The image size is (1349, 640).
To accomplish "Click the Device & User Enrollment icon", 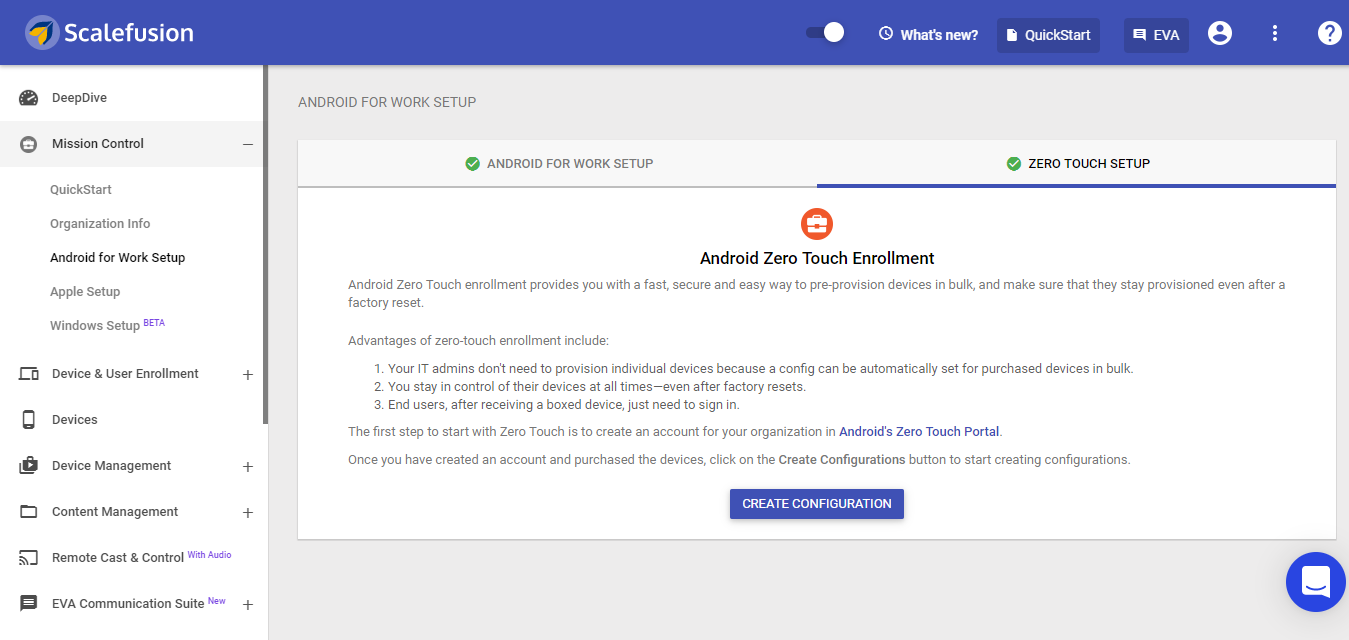I will pyautogui.click(x=29, y=374).
